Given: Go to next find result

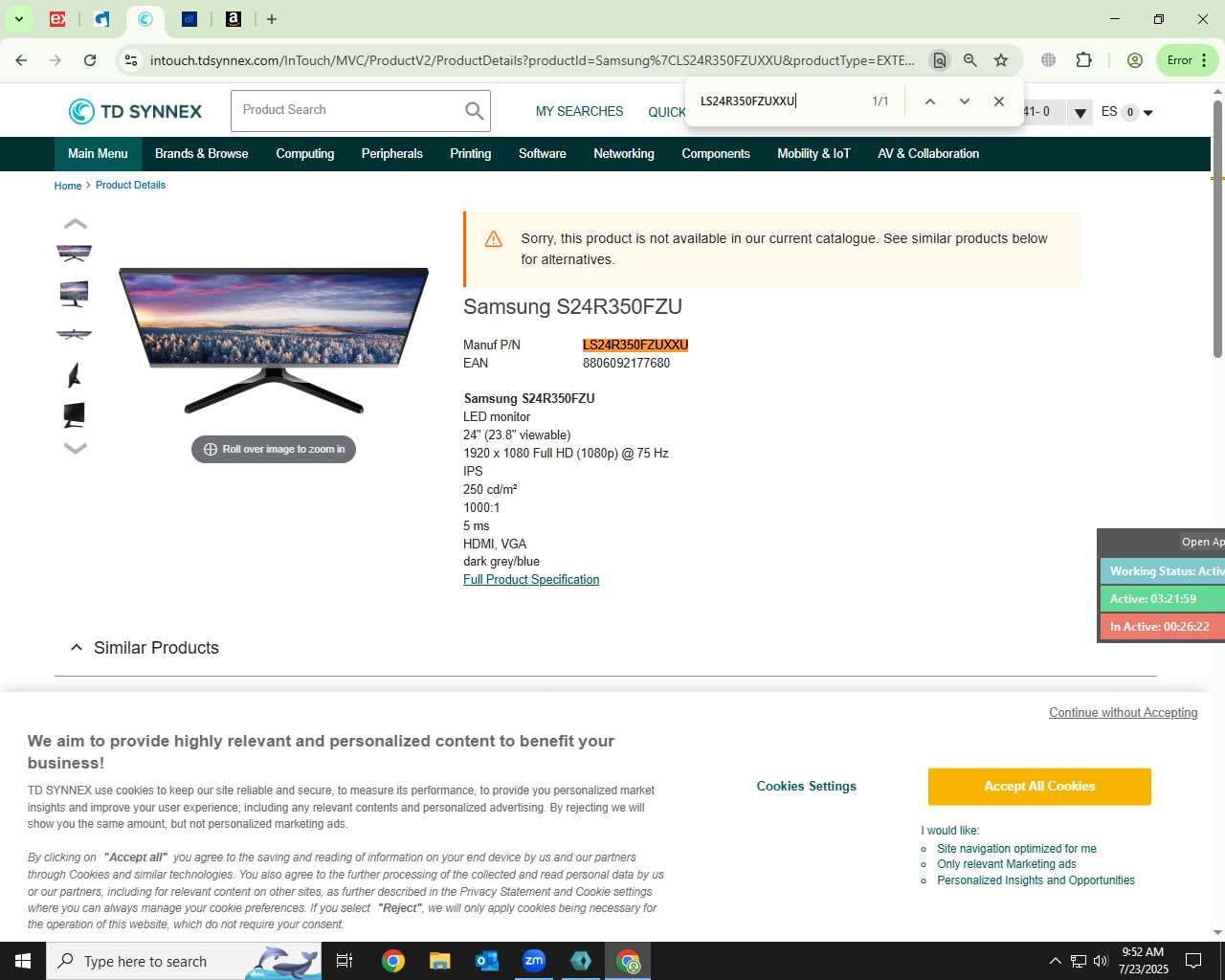Looking at the screenshot, I should tap(965, 101).
